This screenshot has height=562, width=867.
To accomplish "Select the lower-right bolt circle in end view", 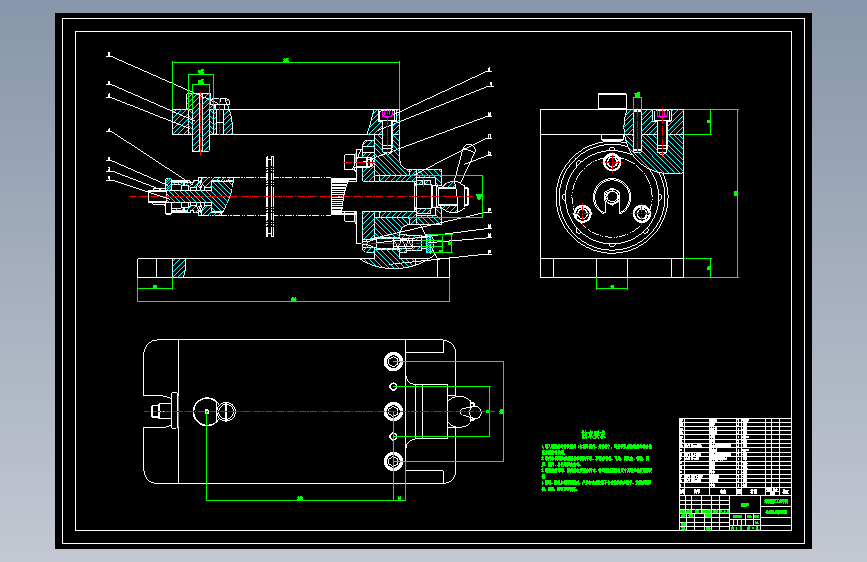I will coord(641,213).
